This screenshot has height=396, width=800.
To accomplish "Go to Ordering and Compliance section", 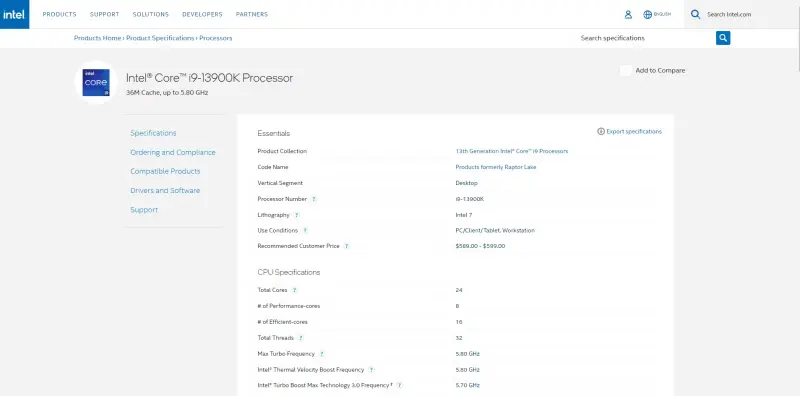I will 173,152.
